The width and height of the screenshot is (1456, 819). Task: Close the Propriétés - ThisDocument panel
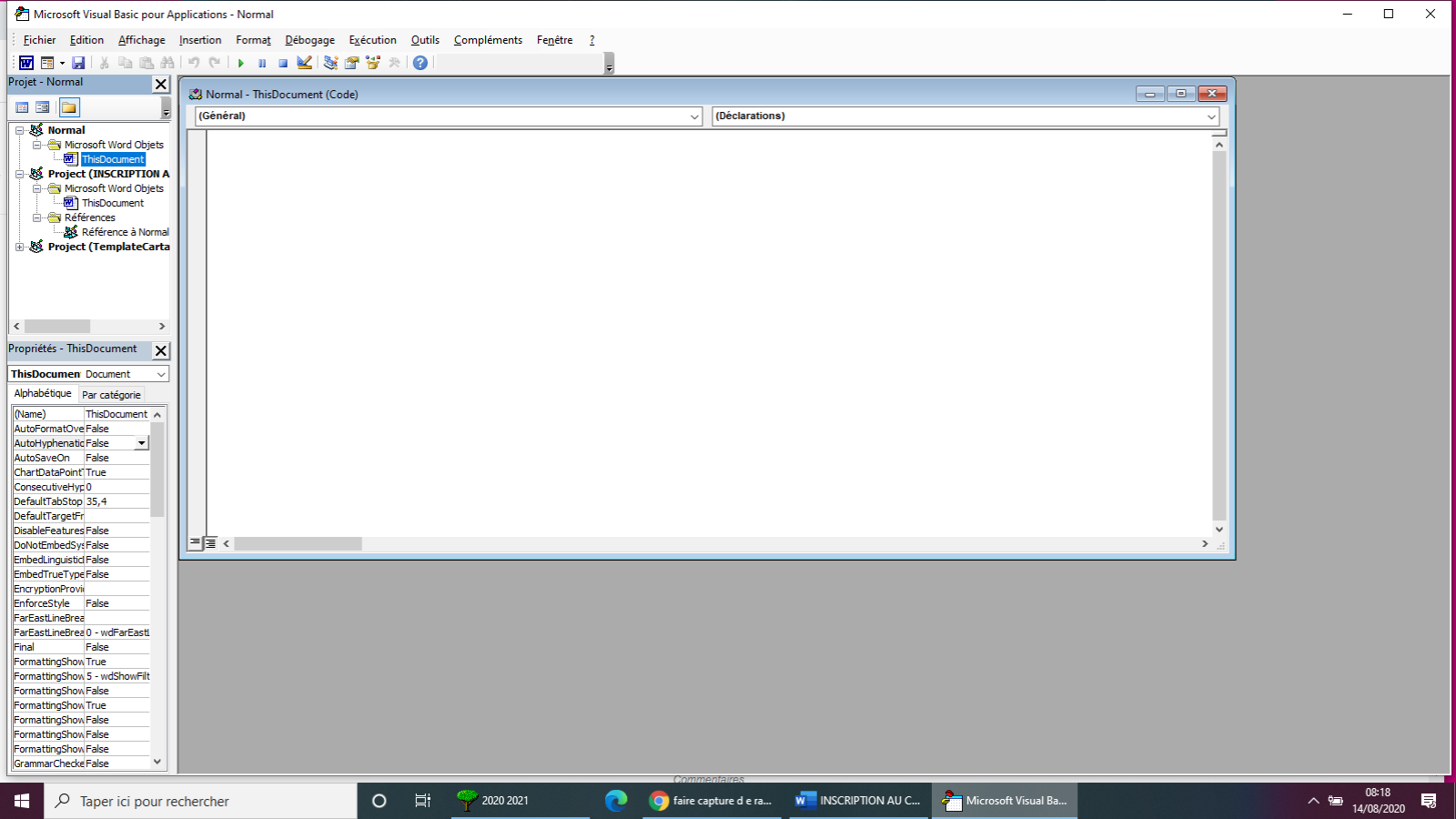[x=161, y=350]
